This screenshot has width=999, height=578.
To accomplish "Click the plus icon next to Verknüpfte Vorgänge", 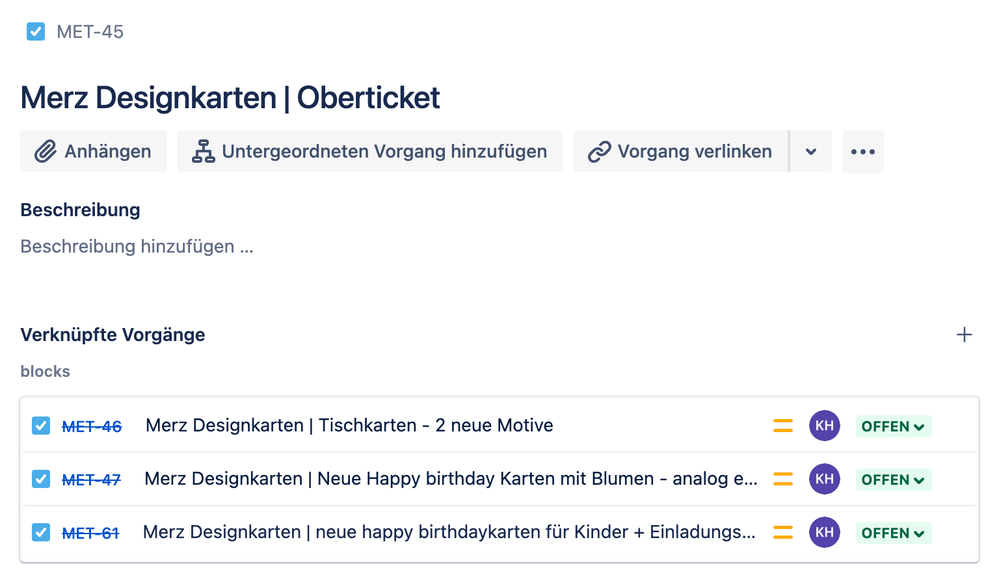I will 964,334.
